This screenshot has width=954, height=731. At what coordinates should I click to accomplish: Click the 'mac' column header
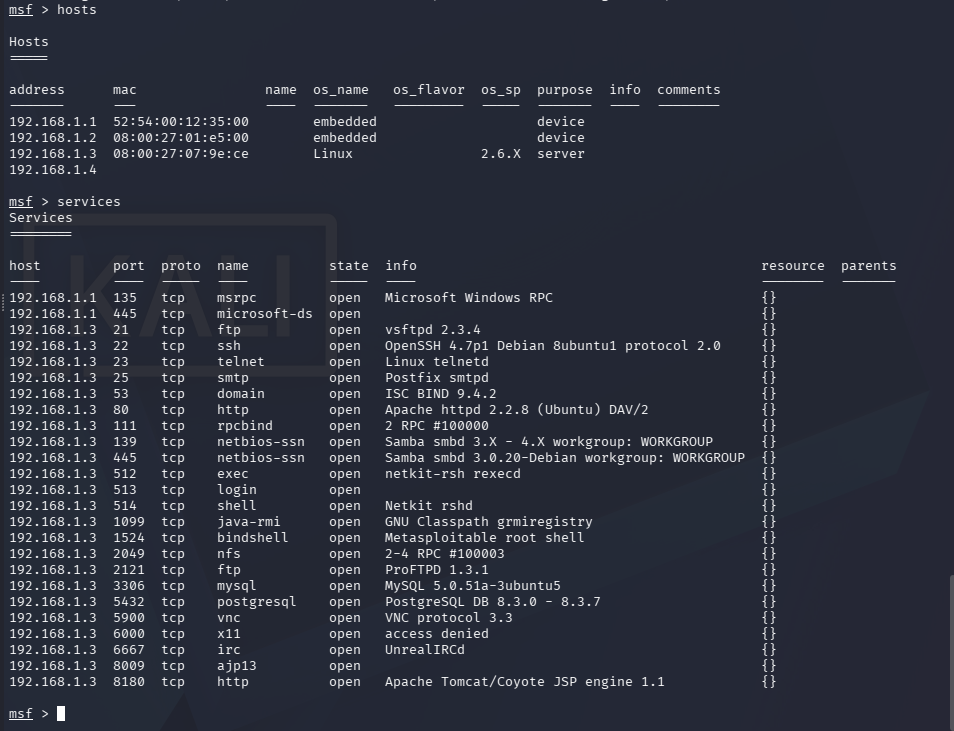pos(125,90)
